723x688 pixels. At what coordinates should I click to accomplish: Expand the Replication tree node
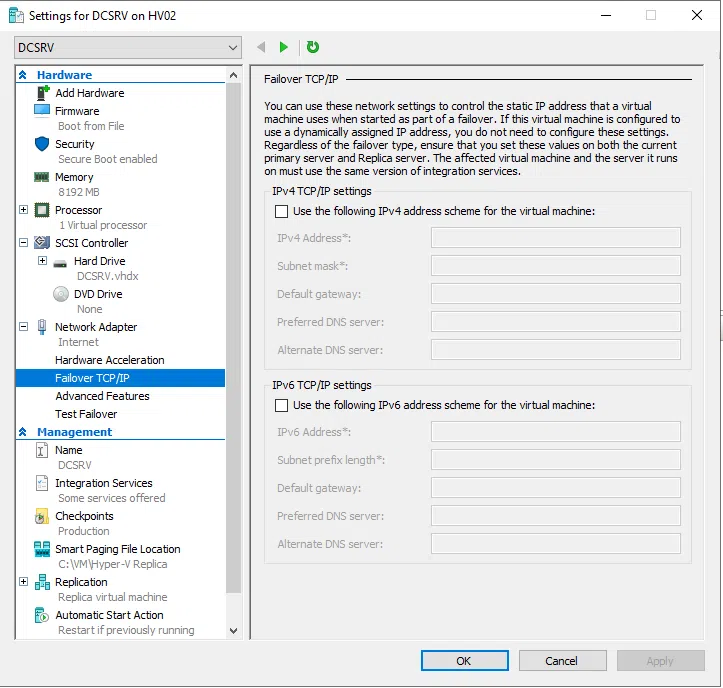click(23, 582)
